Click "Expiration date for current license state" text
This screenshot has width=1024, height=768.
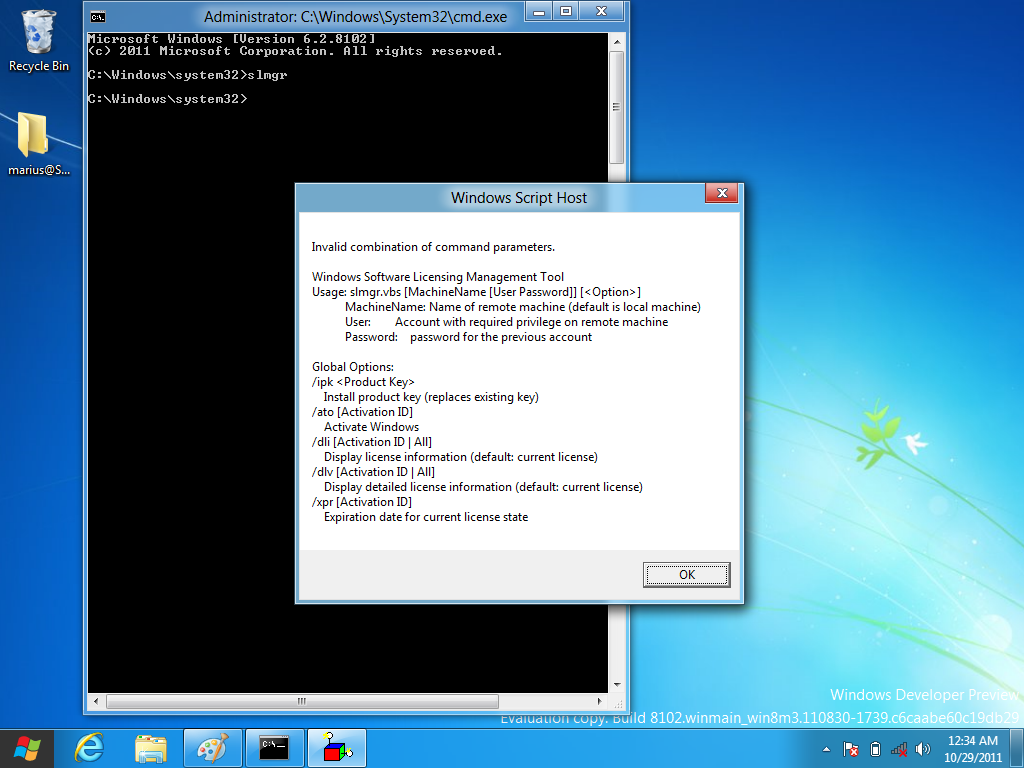click(426, 517)
